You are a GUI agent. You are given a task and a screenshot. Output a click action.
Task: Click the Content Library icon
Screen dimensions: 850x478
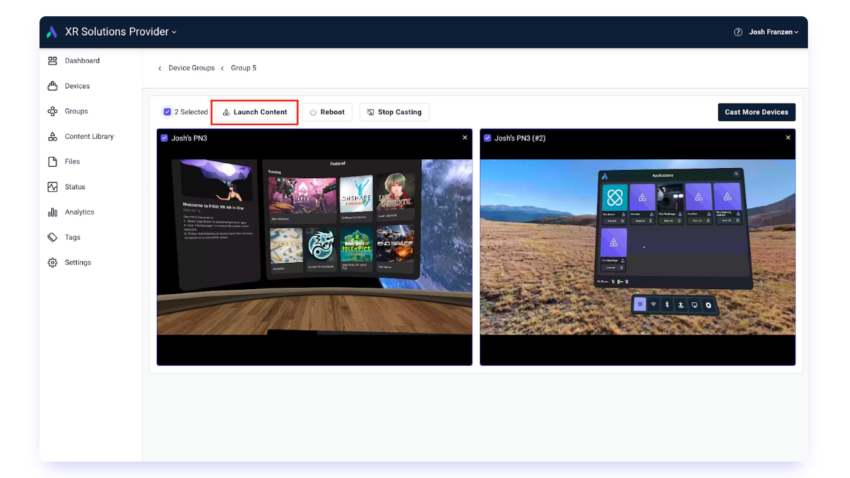(52, 136)
